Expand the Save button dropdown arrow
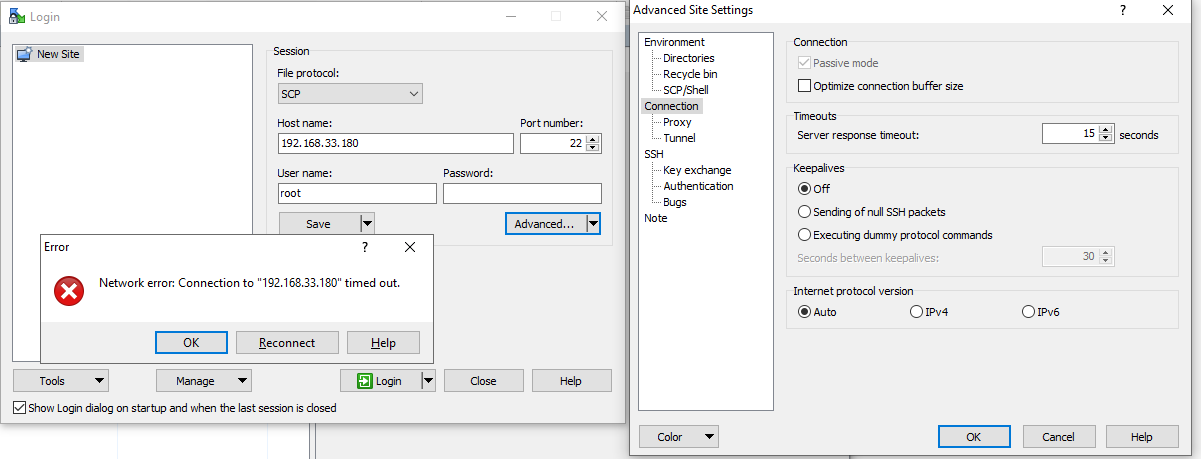The image size is (1201, 459). tap(367, 224)
